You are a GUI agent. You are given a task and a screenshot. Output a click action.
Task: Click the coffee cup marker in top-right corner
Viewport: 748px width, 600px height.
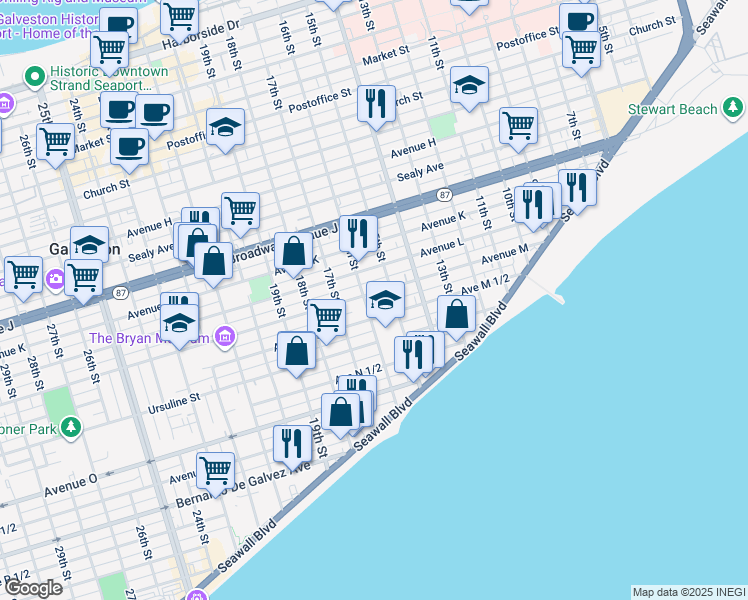[x=577, y=21]
